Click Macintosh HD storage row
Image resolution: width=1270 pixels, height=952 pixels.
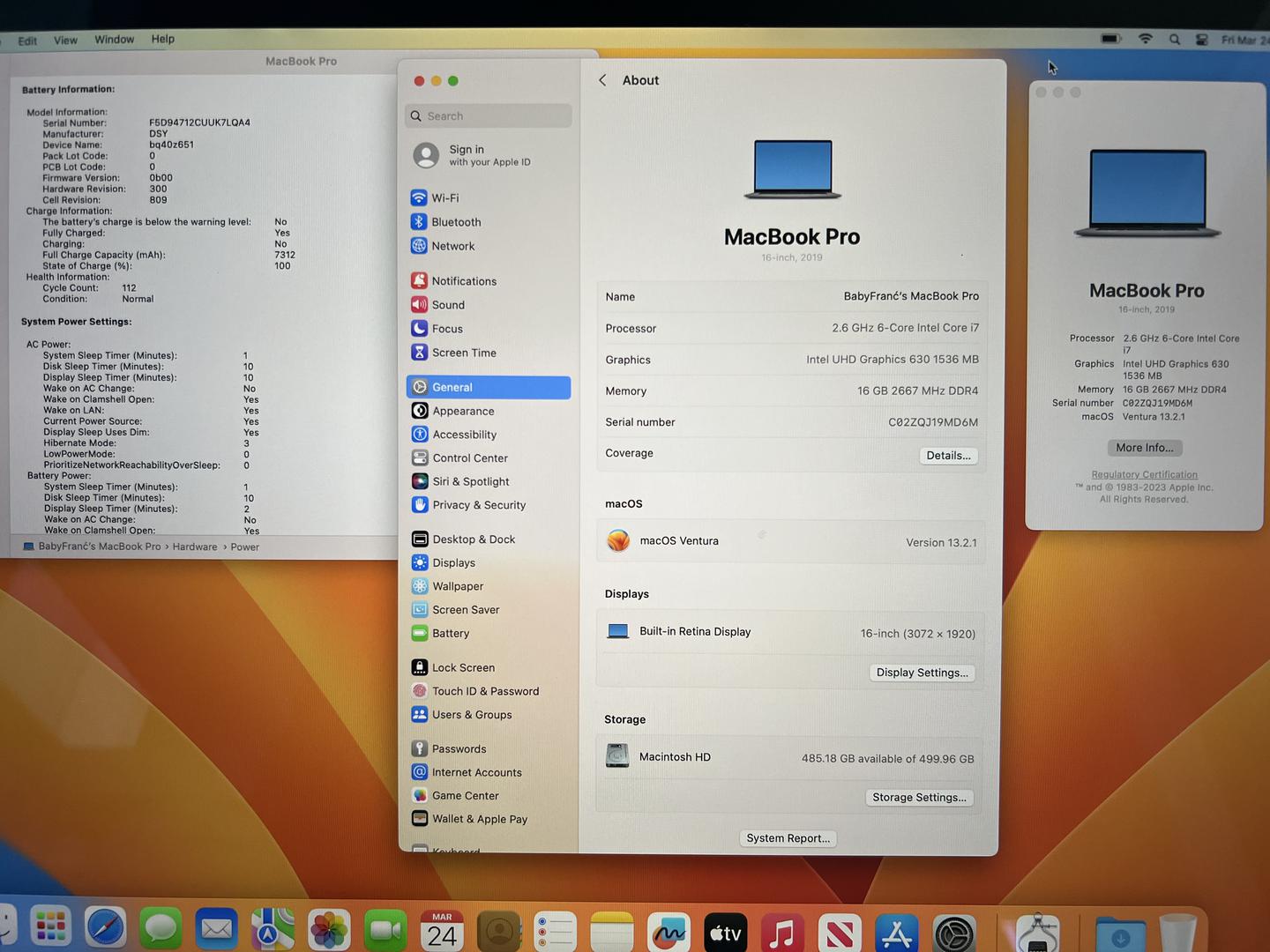click(790, 757)
